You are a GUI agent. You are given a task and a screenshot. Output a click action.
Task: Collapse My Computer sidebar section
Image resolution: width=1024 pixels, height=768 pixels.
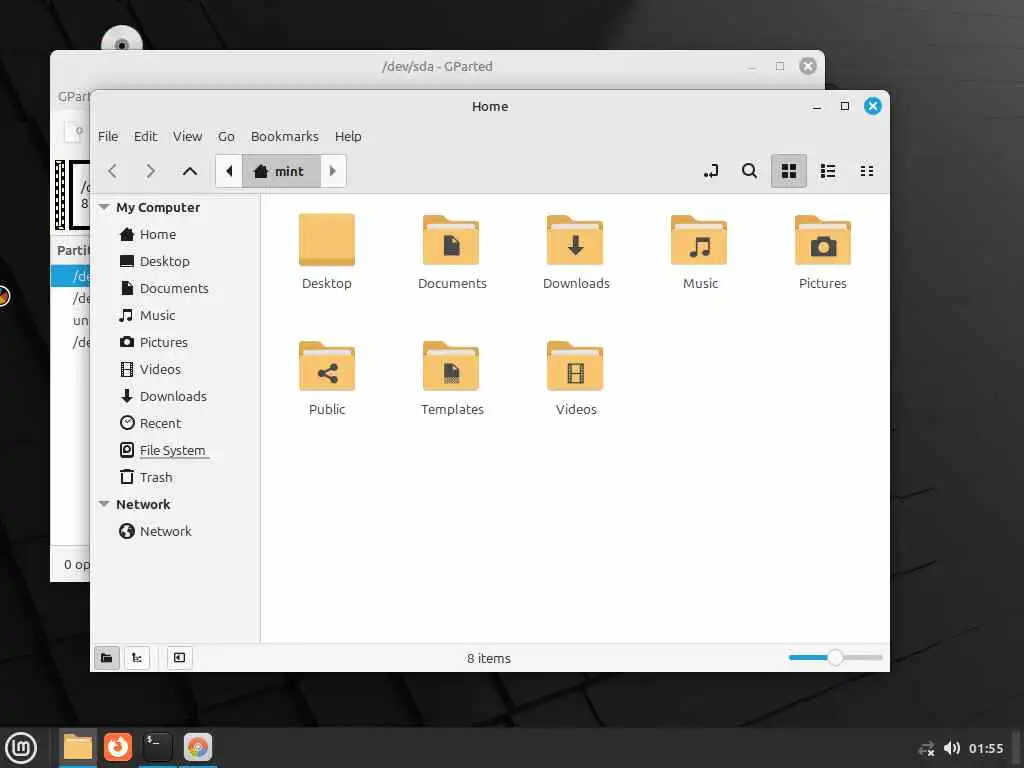point(104,207)
